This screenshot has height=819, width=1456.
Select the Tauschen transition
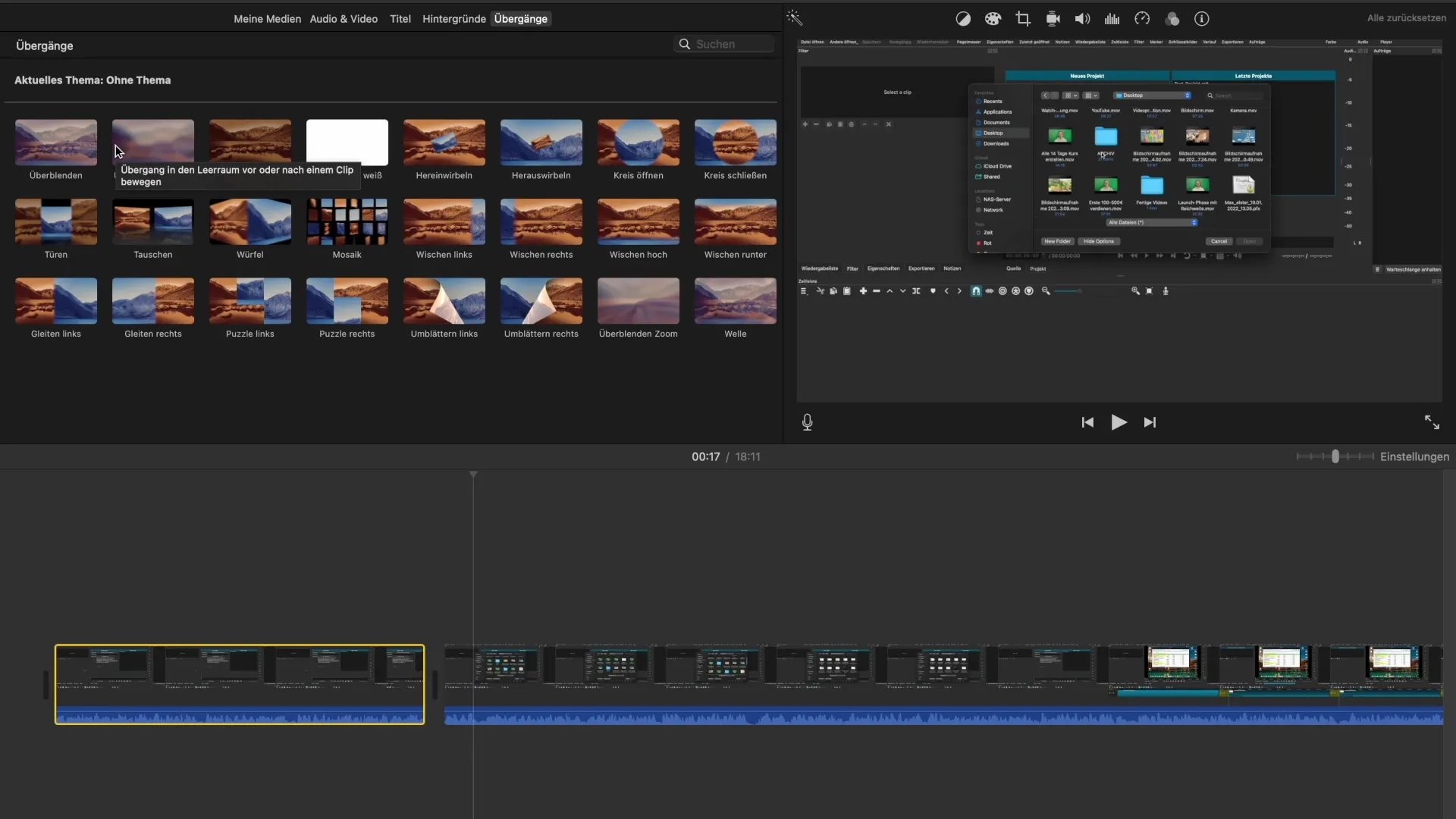pyautogui.click(x=153, y=221)
